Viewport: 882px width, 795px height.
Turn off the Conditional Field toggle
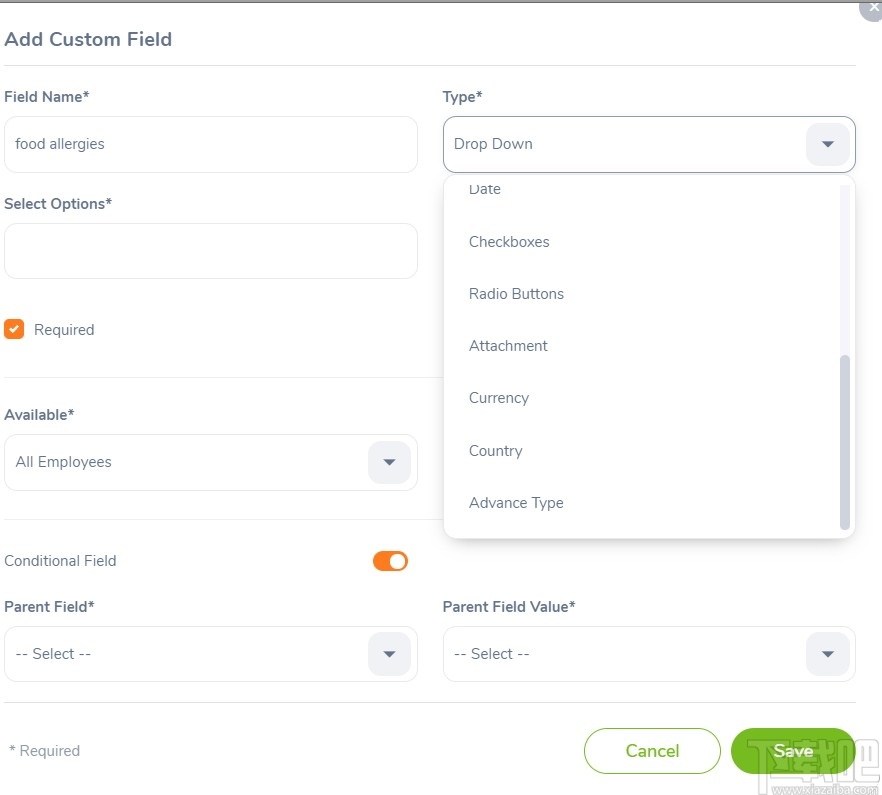pyautogui.click(x=390, y=561)
